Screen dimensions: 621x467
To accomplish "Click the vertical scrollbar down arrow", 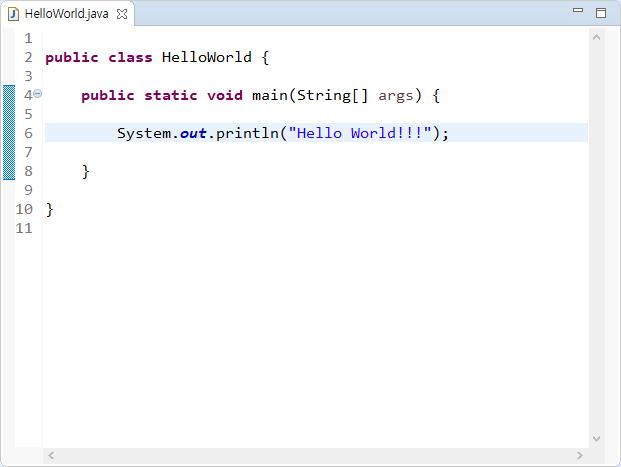I will click(596, 438).
